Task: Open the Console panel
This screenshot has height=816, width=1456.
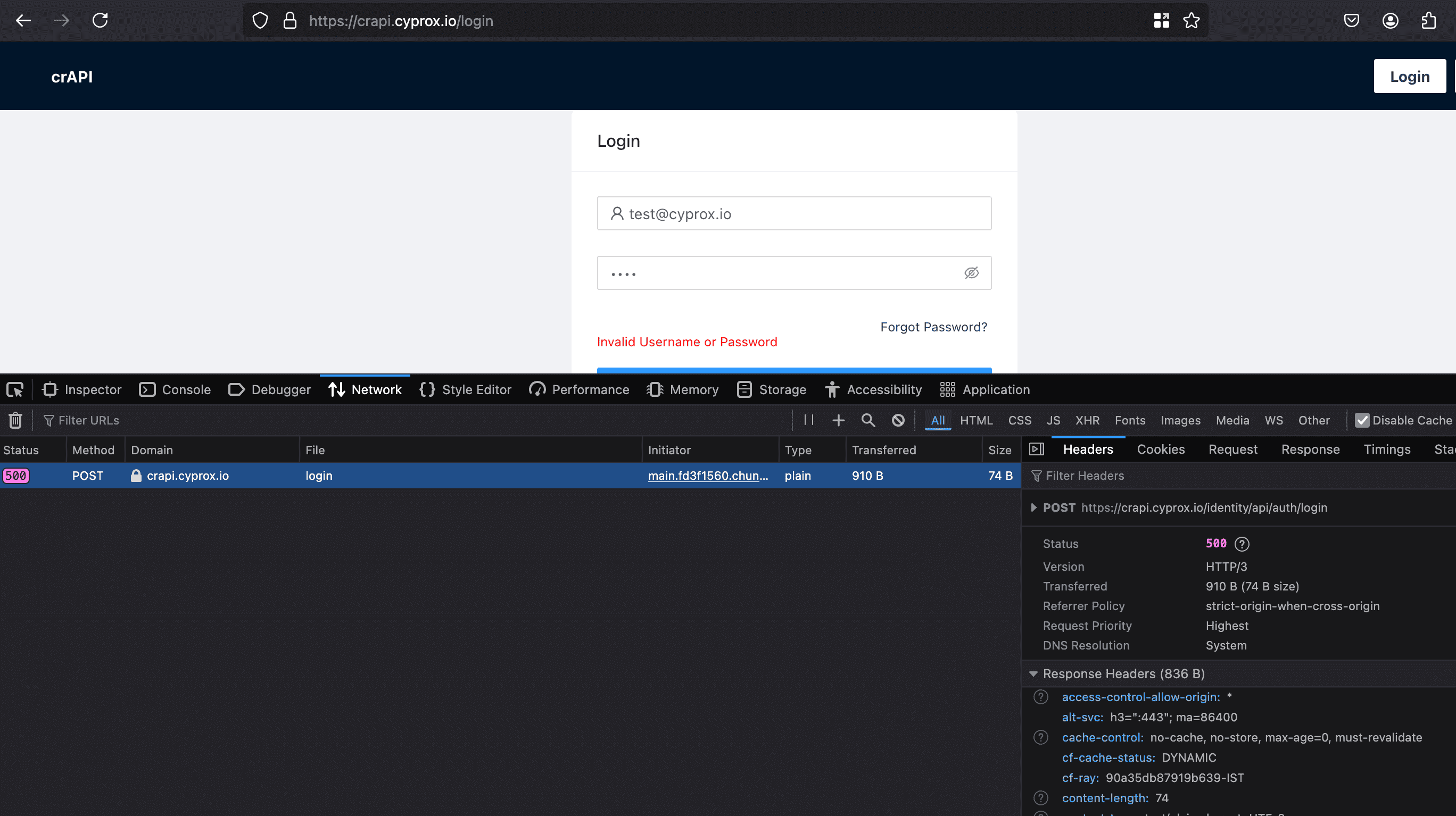Action: (x=175, y=389)
